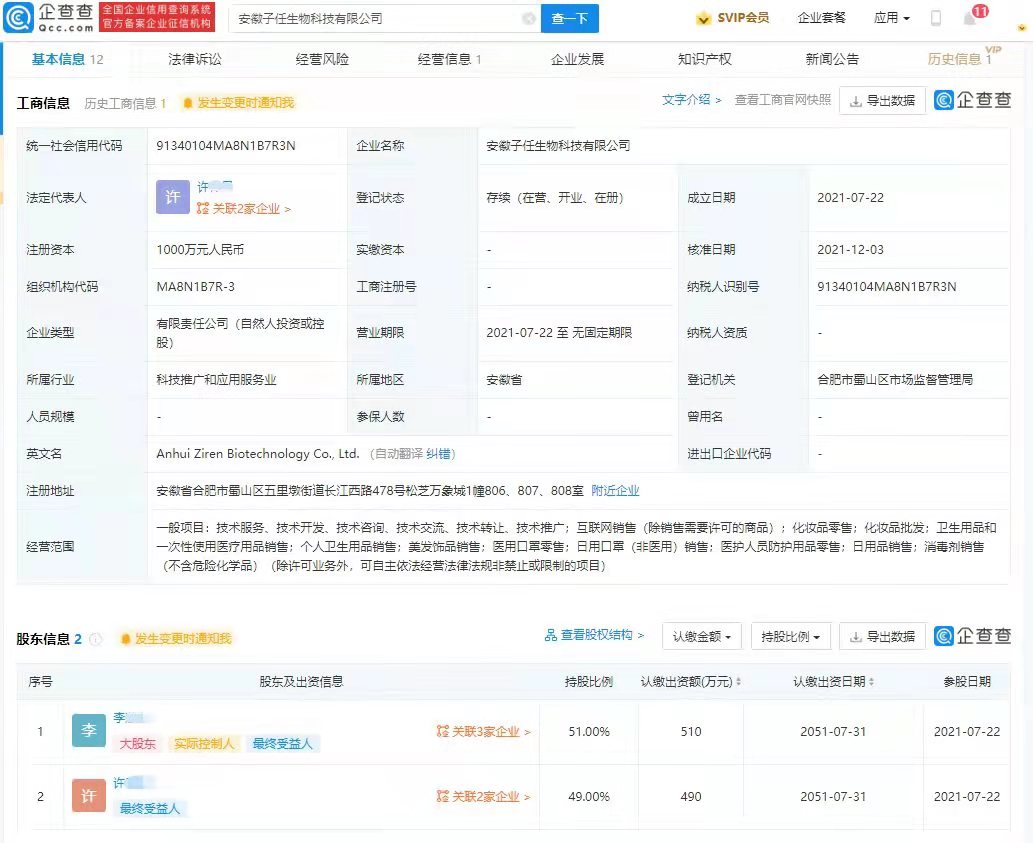This screenshot has height=843, width=1033.
Task: Click 导出数据 button in 工商信息 section
Action: [x=882, y=101]
